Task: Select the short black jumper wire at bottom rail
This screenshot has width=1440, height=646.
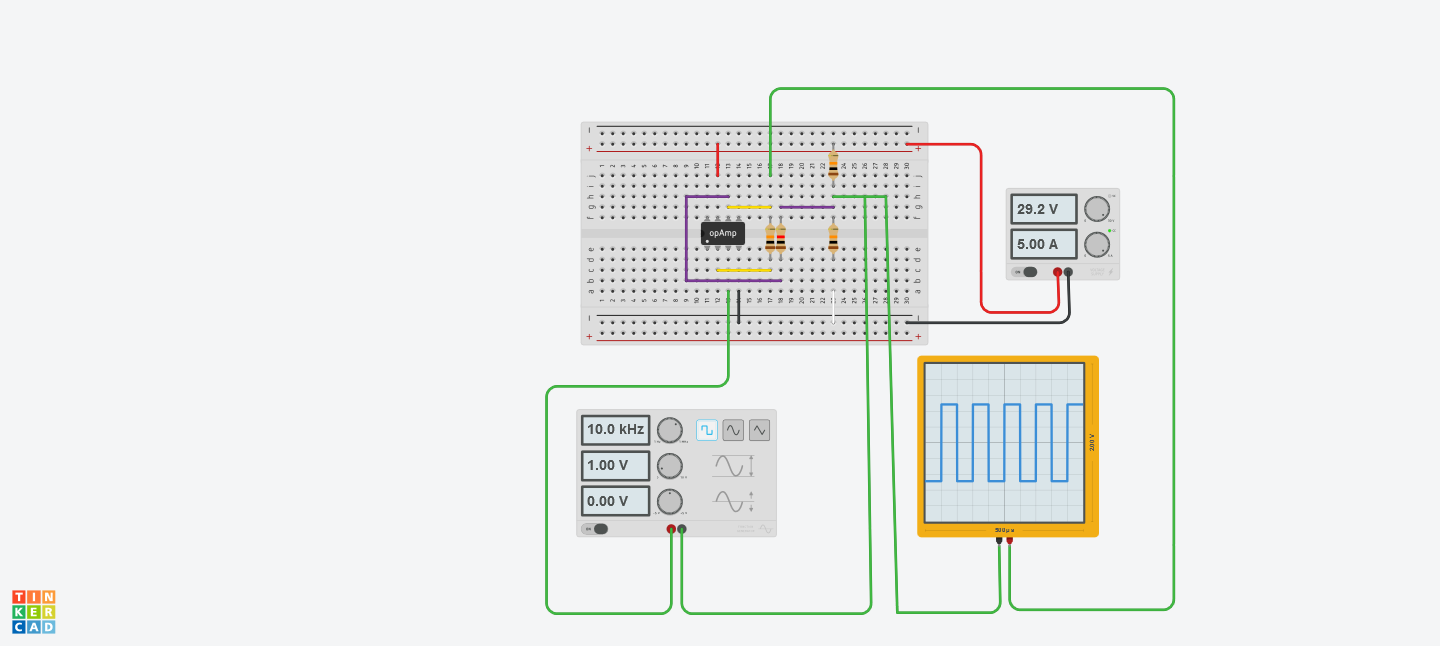Action: point(738,307)
